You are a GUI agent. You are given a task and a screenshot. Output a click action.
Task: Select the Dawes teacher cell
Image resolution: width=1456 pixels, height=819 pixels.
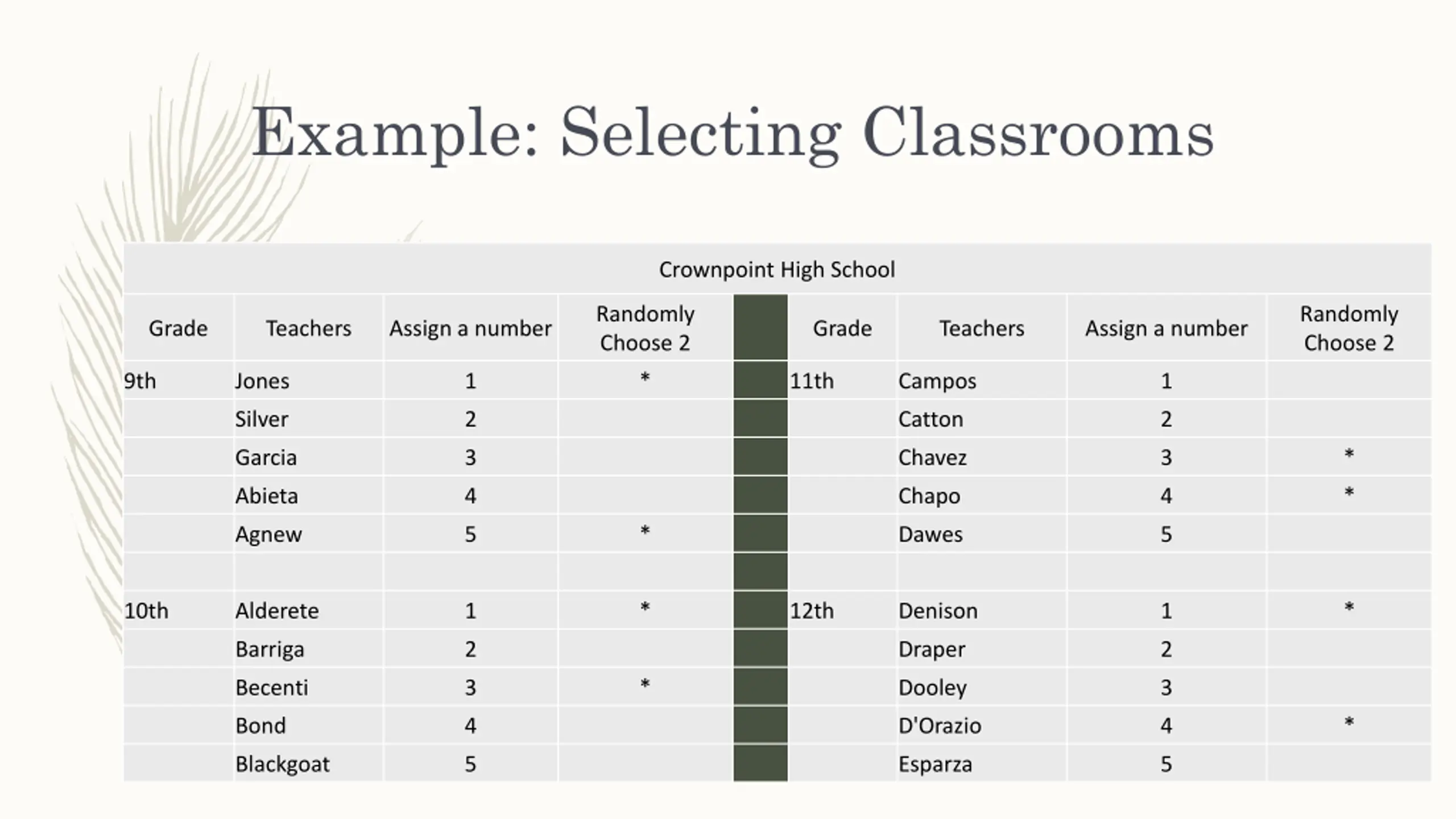point(930,535)
